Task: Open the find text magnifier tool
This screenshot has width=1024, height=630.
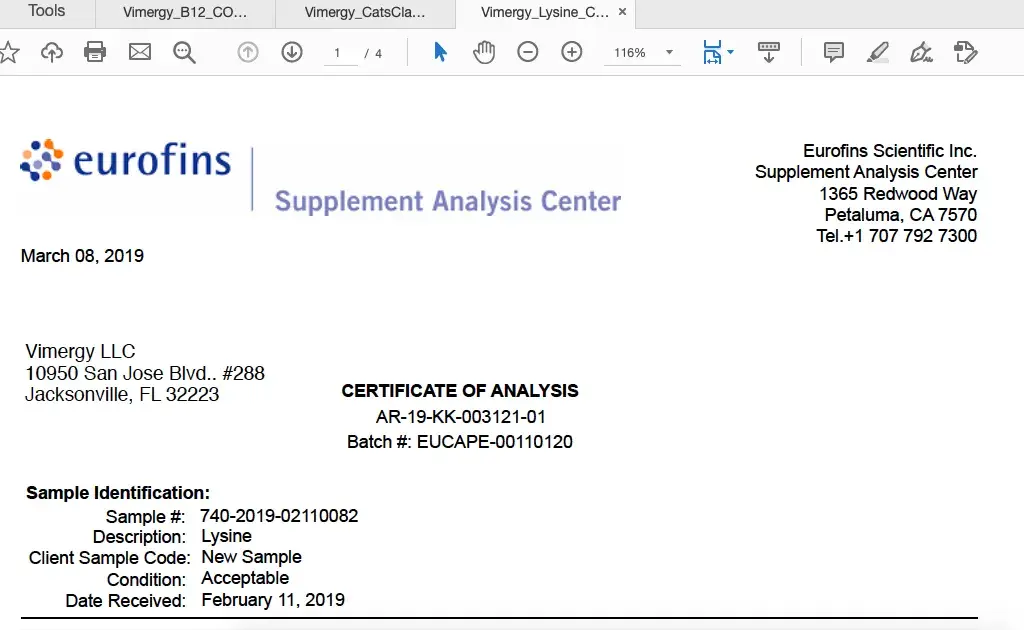Action: coord(184,52)
